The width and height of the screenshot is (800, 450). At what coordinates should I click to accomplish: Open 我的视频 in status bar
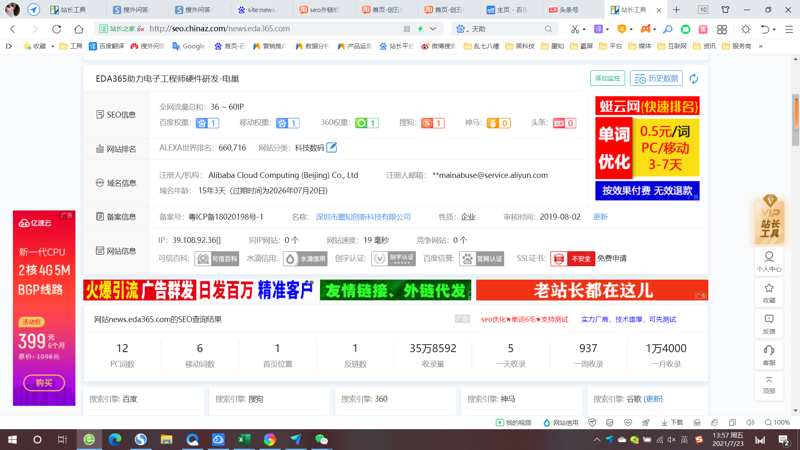[x=514, y=422]
